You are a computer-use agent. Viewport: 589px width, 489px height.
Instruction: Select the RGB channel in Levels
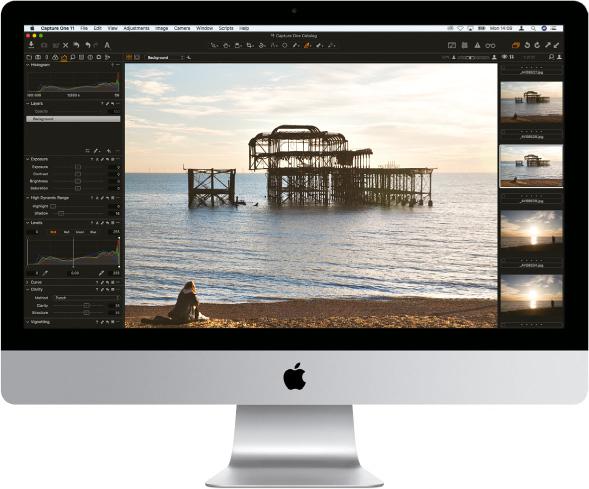point(53,232)
